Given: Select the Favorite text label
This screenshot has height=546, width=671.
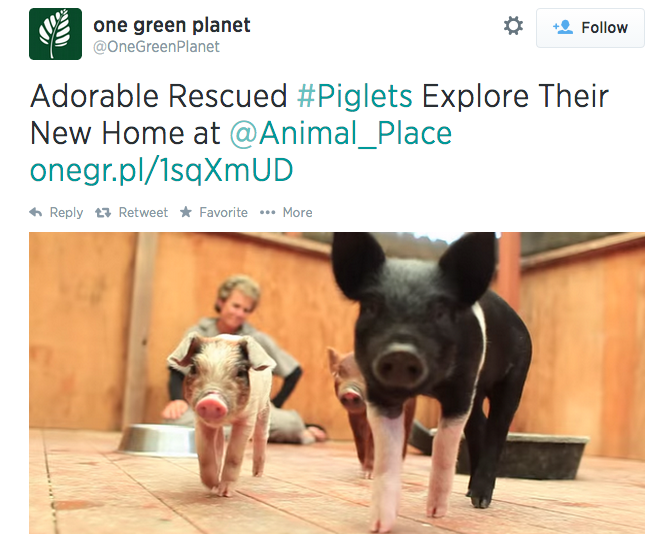Looking at the screenshot, I should [223, 212].
